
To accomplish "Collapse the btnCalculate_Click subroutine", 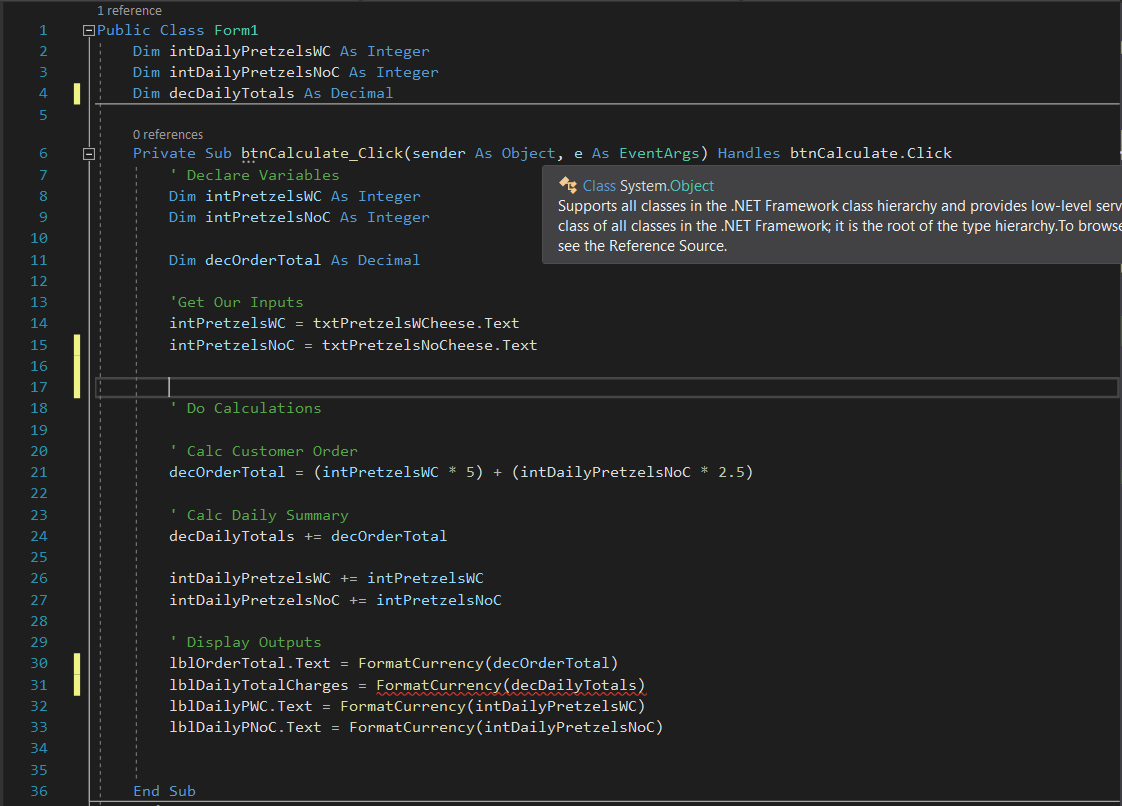I will tap(88, 153).
